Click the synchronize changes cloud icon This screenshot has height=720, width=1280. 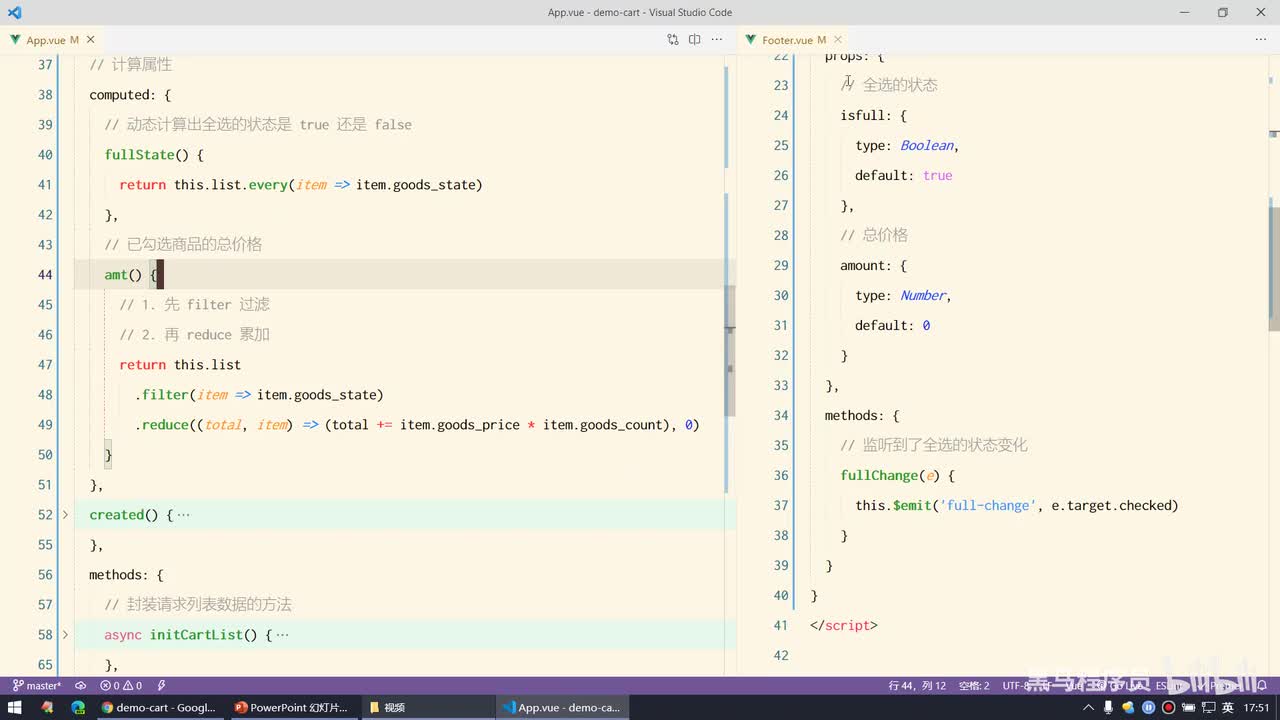(80, 686)
